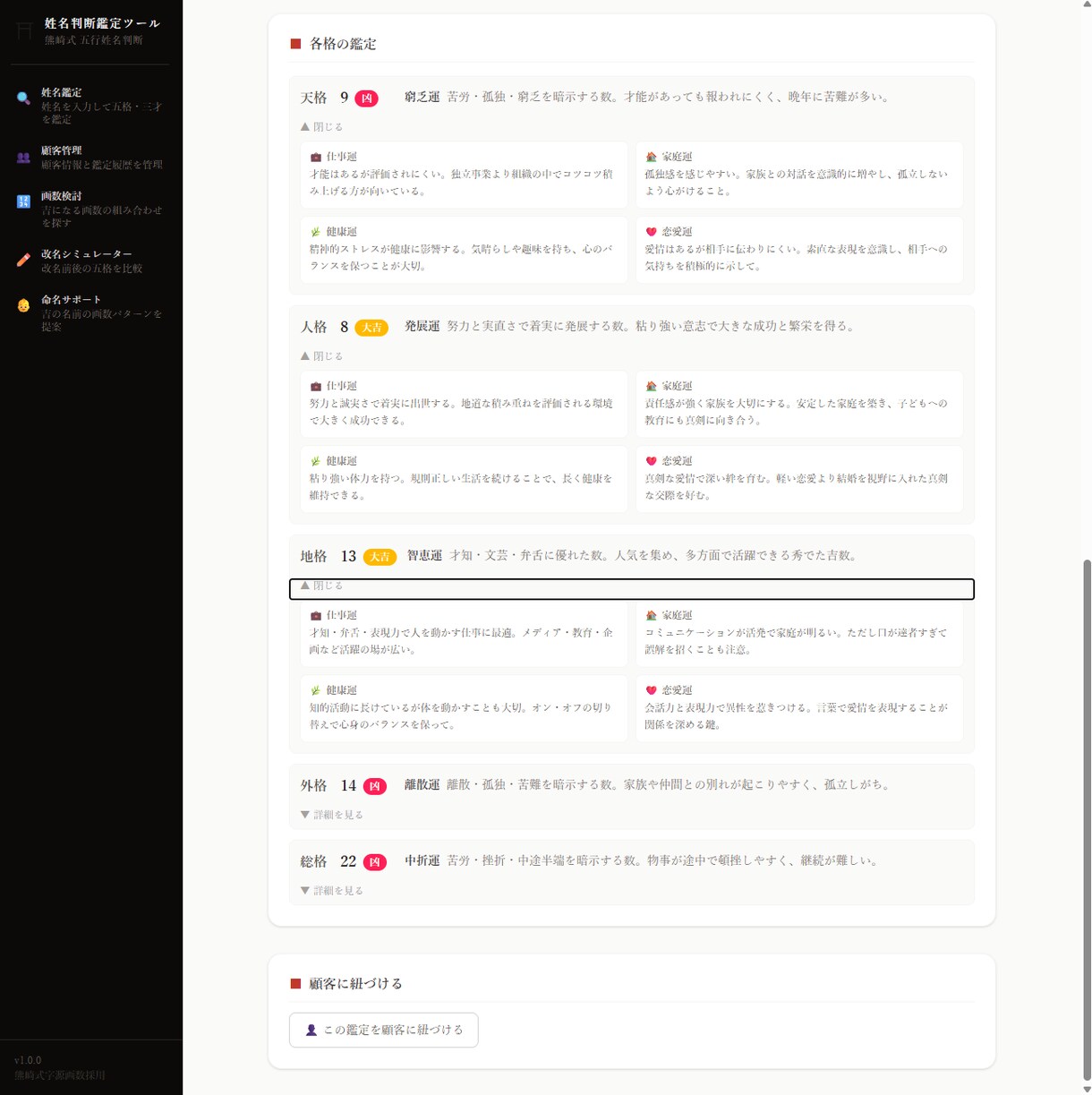
Task: Click the 凶 badge in the 外格 row
Action: pyautogui.click(x=374, y=786)
